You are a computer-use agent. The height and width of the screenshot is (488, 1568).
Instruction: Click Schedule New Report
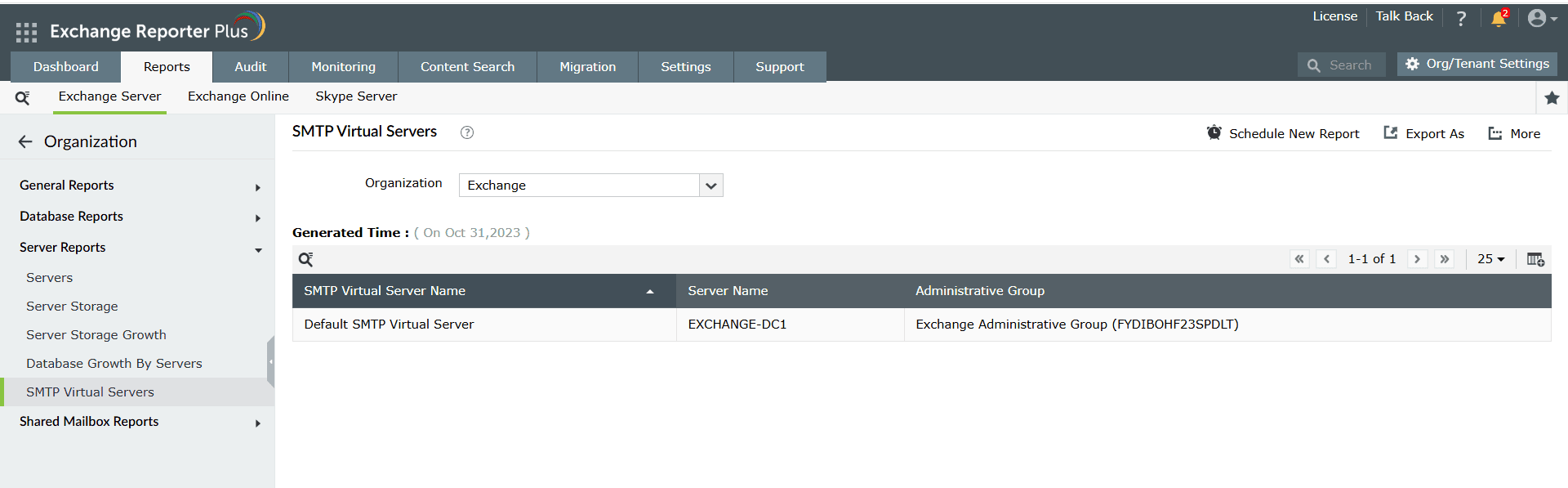click(x=1283, y=133)
